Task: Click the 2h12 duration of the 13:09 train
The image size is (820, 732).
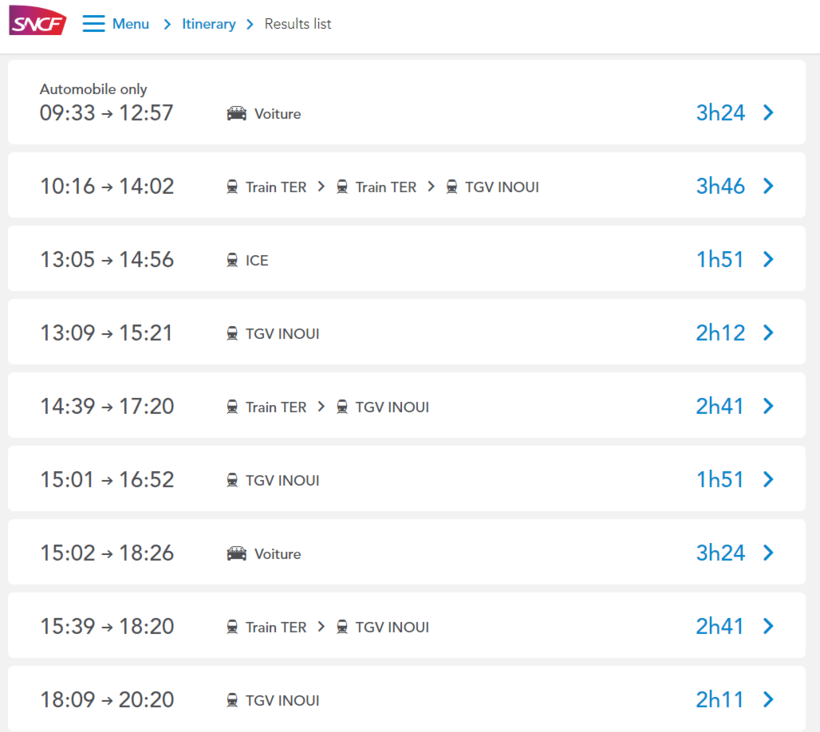Action: pyautogui.click(x=720, y=333)
